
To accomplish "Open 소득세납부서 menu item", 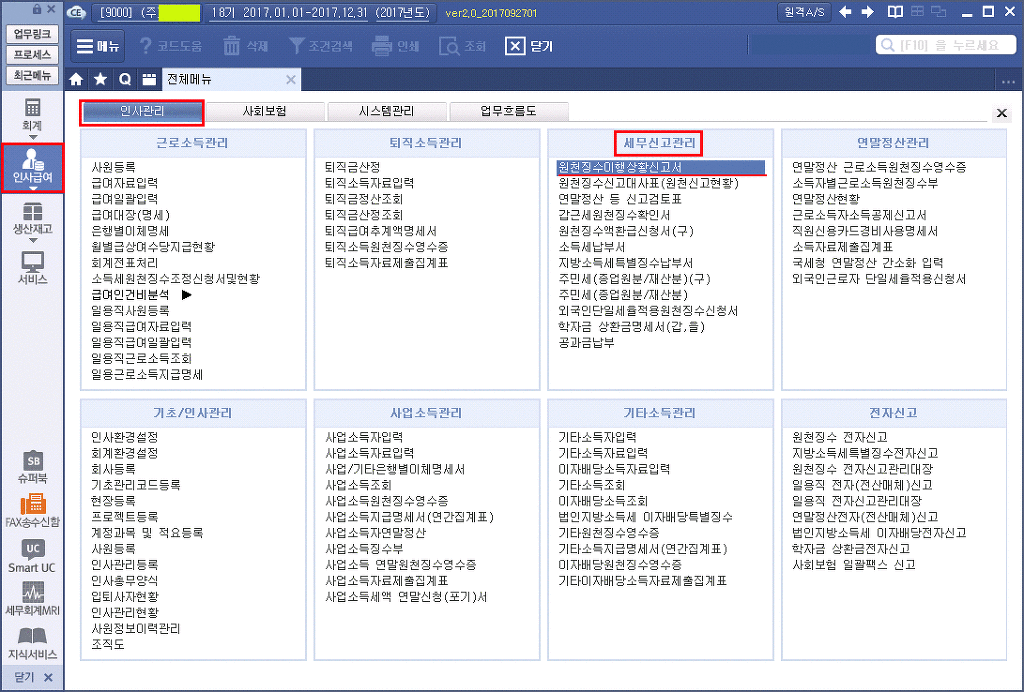I will pyautogui.click(x=592, y=247).
